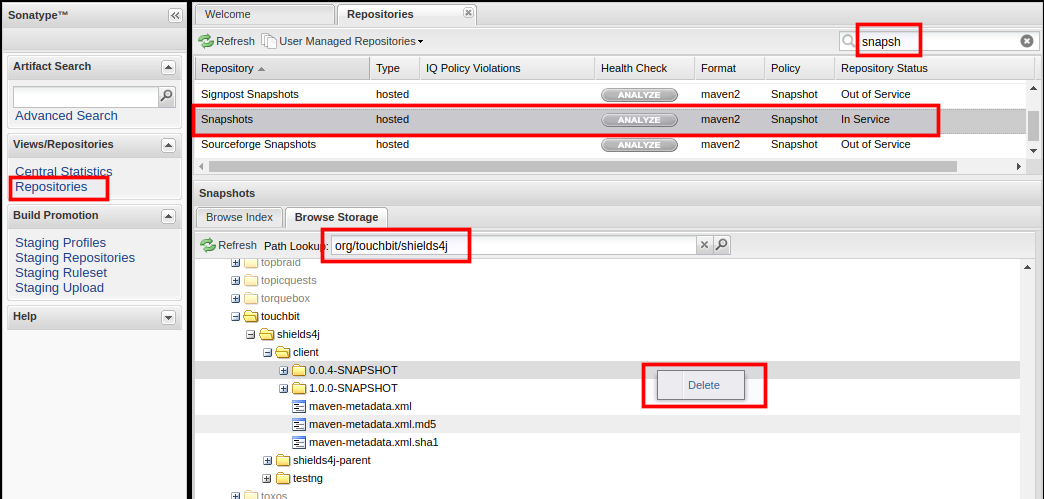Click the maven-metadata.xml.sha1 file icon

(x=299, y=442)
